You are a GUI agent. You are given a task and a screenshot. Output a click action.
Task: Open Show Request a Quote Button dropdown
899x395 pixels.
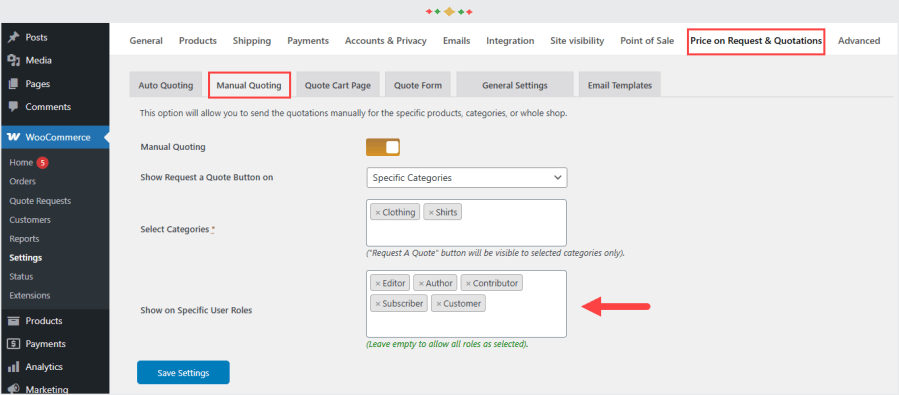[x=467, y=178]
